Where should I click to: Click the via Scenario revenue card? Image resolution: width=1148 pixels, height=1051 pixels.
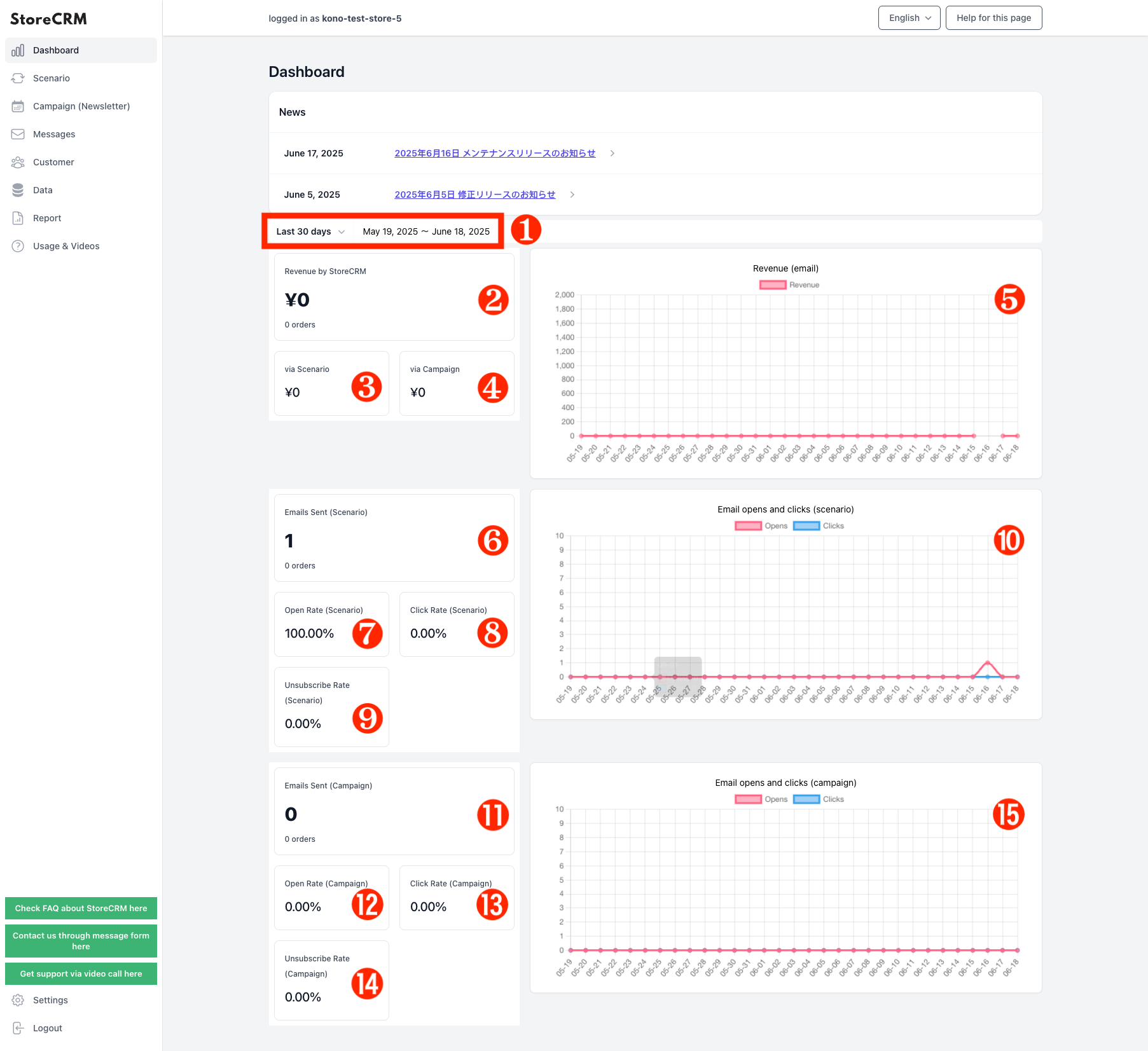click(x=331, y=383)
